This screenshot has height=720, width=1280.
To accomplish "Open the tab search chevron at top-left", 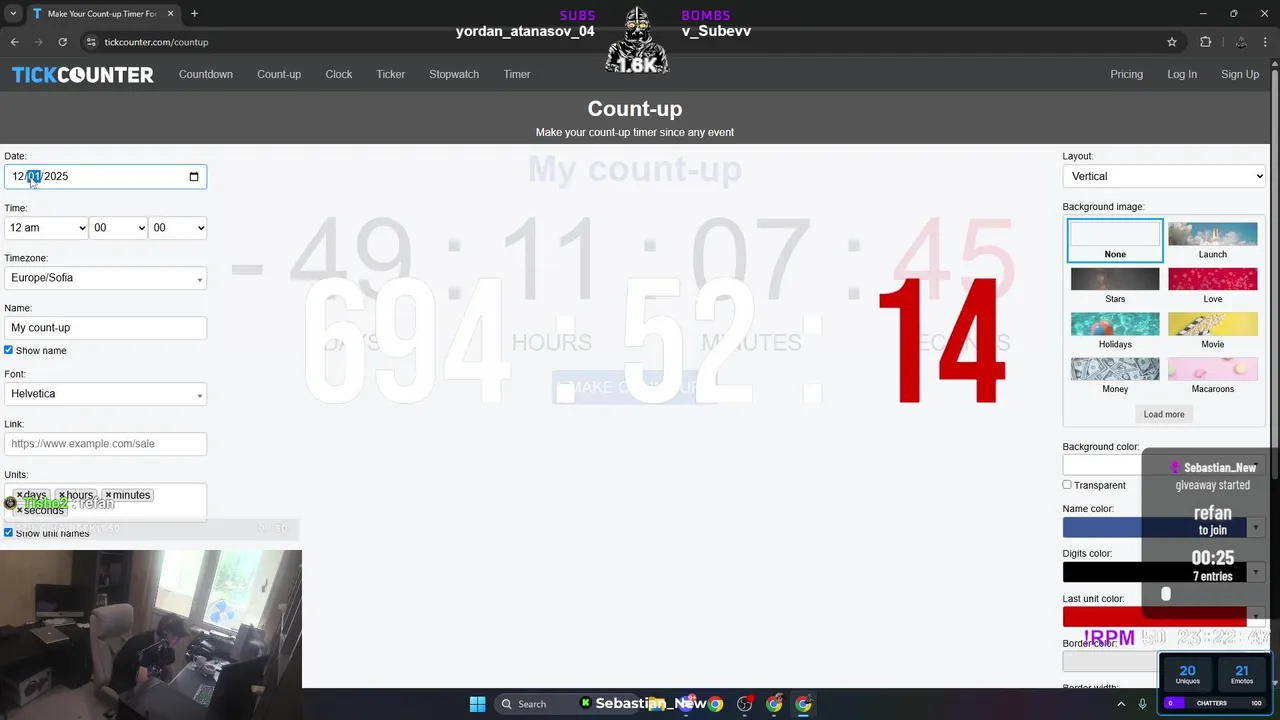I will [13, 14].
